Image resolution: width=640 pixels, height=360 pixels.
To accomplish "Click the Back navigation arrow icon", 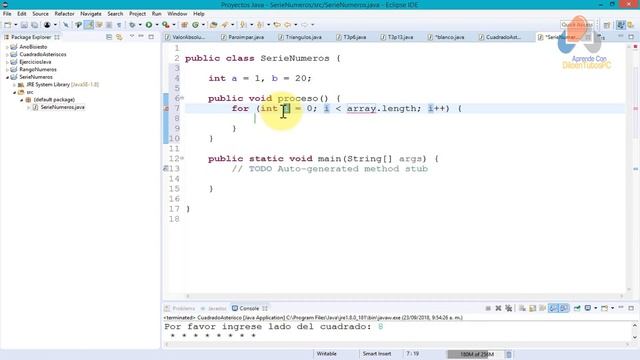I will tap(288, 25).
